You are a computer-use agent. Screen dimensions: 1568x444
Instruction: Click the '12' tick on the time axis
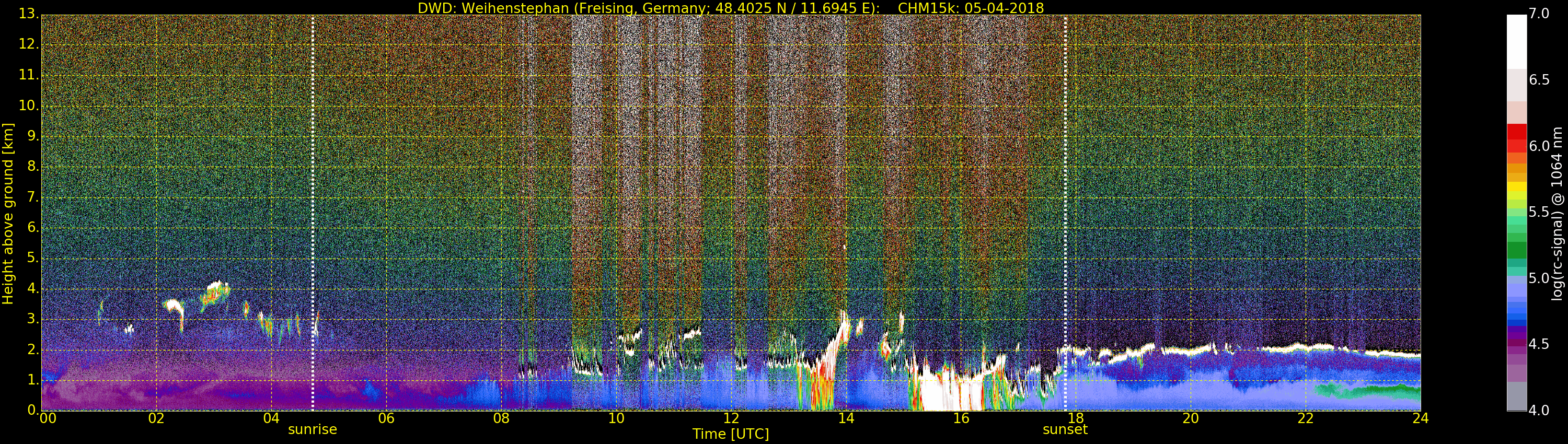731,418
